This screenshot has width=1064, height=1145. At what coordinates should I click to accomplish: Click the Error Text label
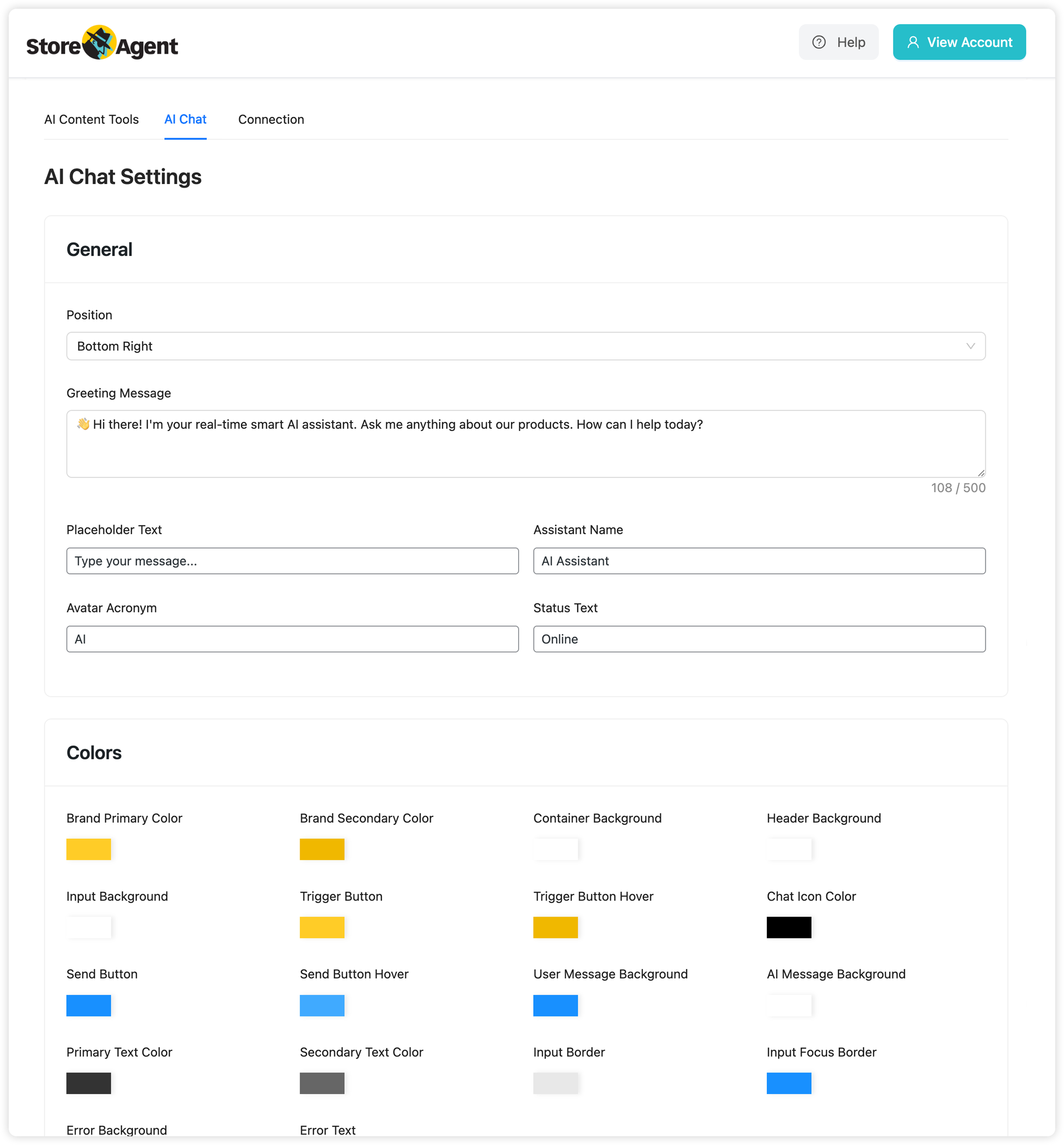coord(328,1130)
